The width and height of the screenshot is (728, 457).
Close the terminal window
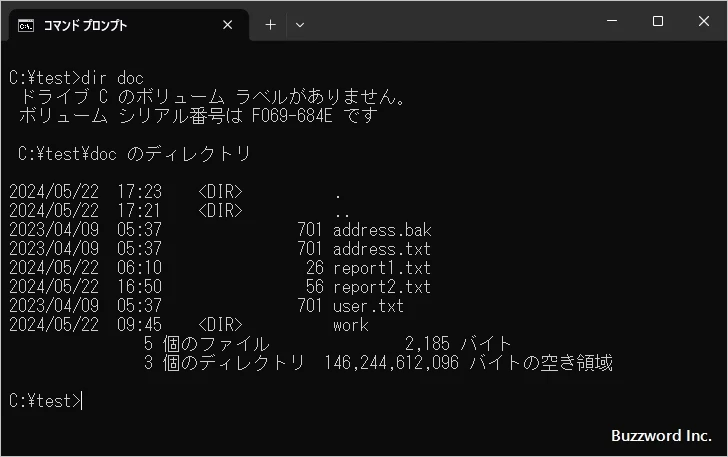pos(704,21)
